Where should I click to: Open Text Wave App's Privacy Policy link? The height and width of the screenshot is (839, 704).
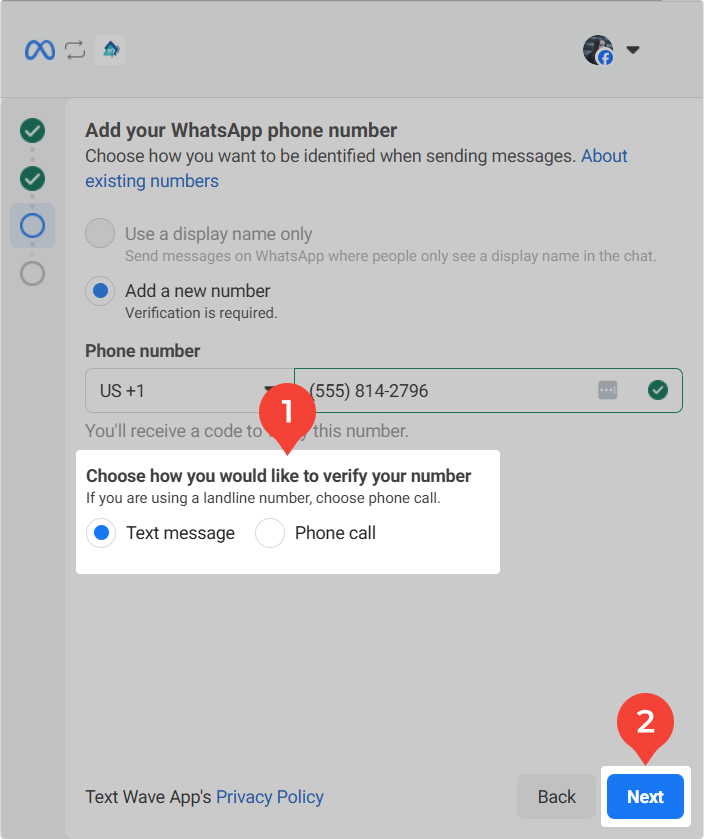coord(270,797)
